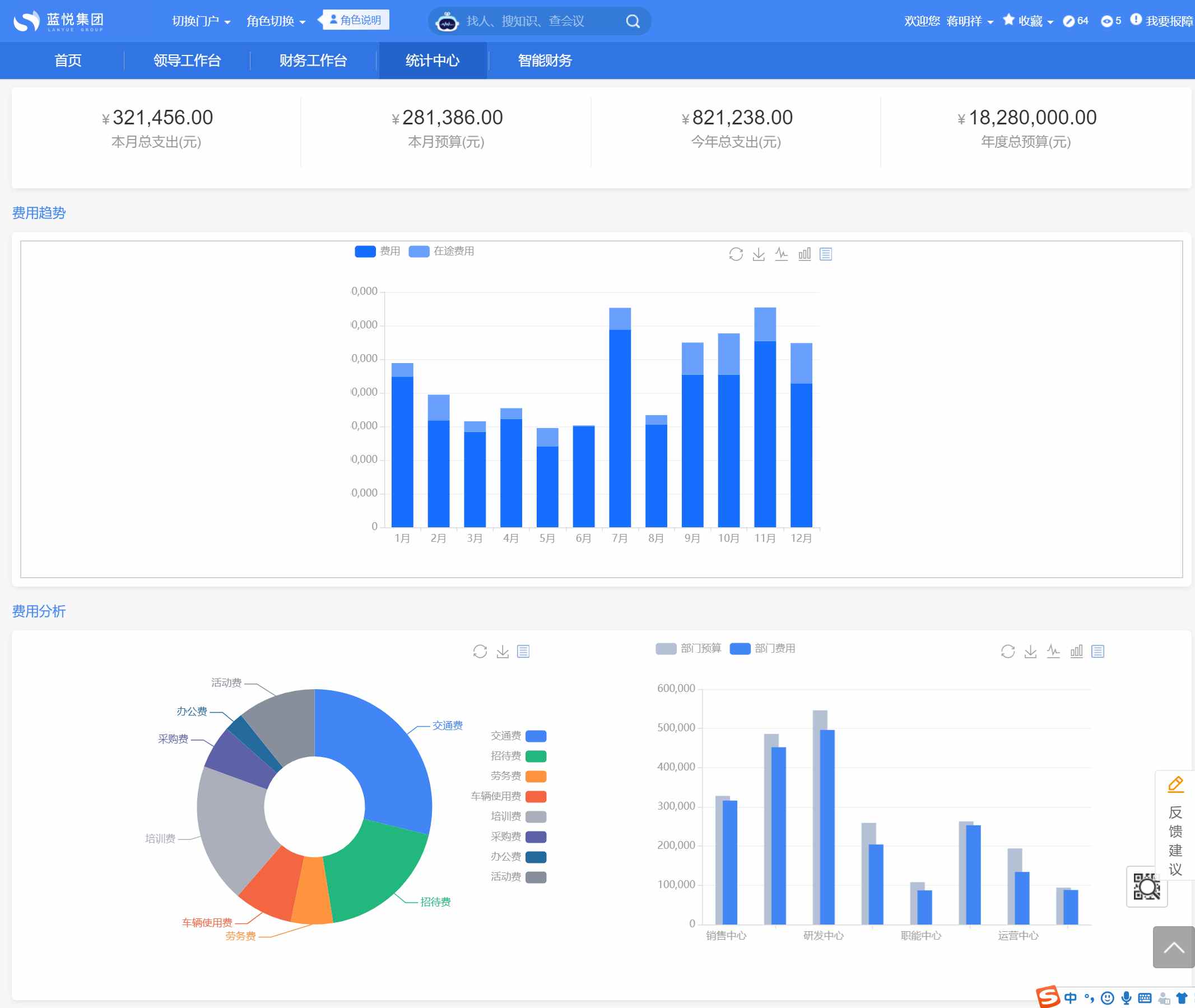Open the 智能财务 tab
1195x1008 pixels.
coord(545,61)
